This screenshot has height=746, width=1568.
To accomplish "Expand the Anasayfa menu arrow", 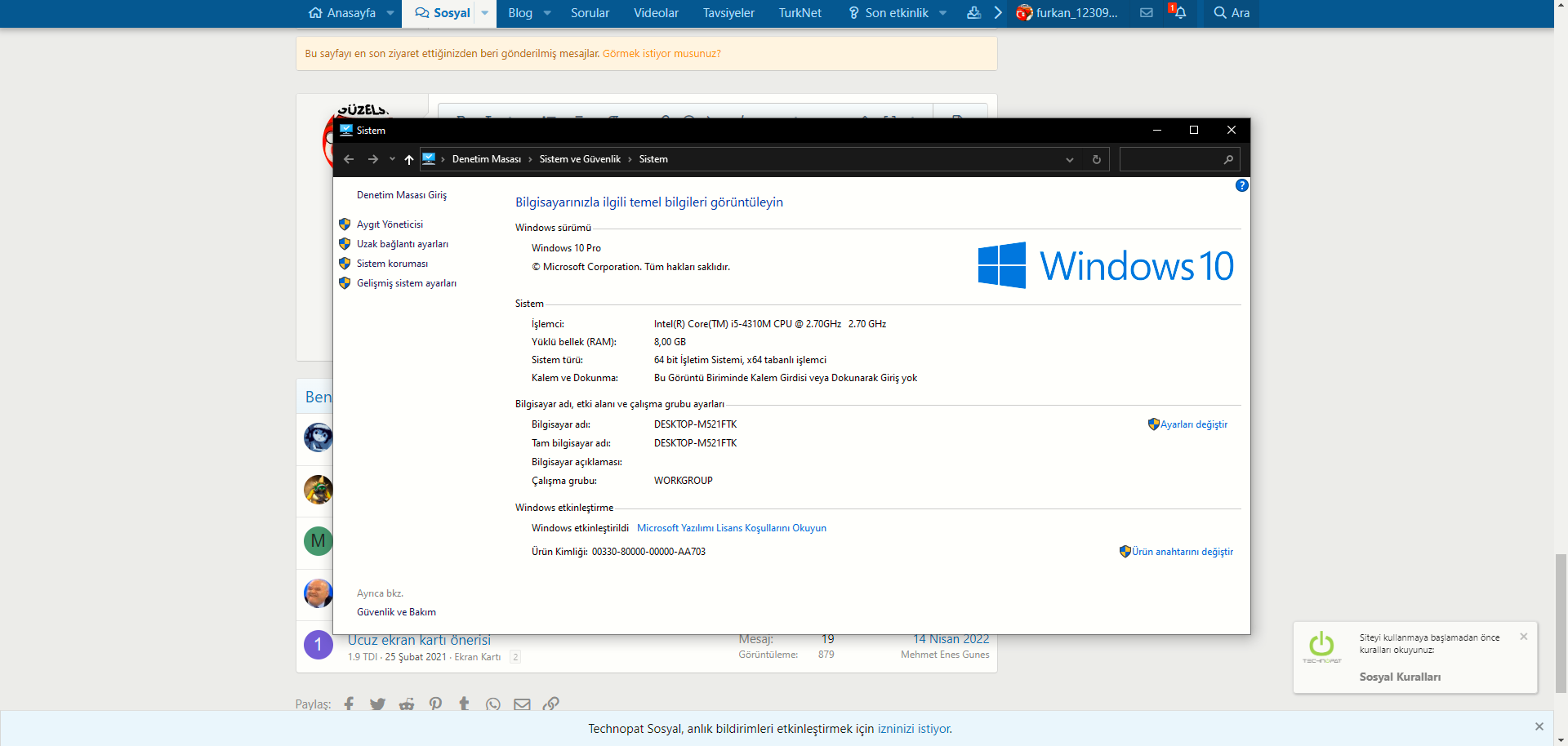I will coord(390,13).
